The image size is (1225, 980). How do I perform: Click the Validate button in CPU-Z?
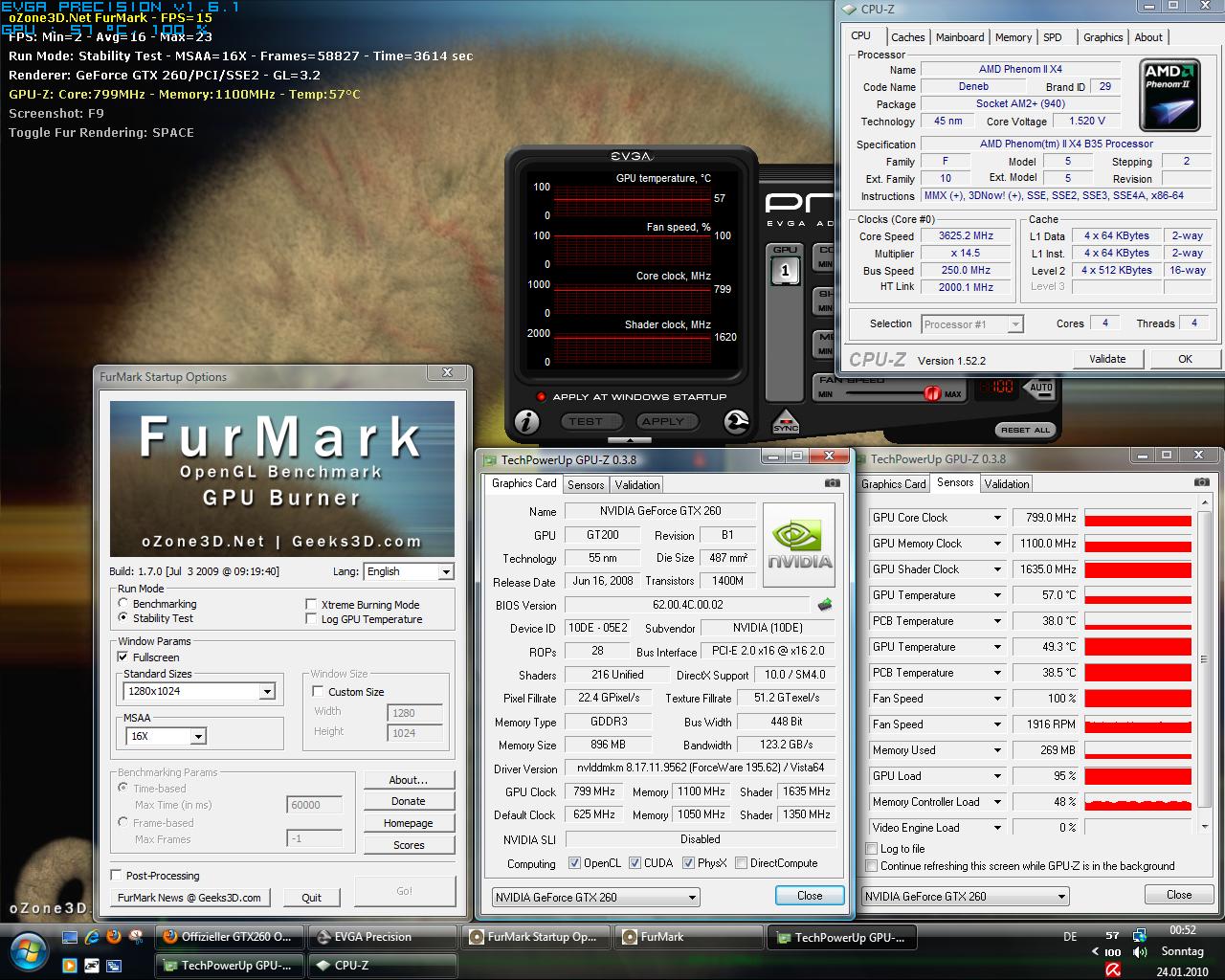pyautogui.click(x=1107, y=359)
